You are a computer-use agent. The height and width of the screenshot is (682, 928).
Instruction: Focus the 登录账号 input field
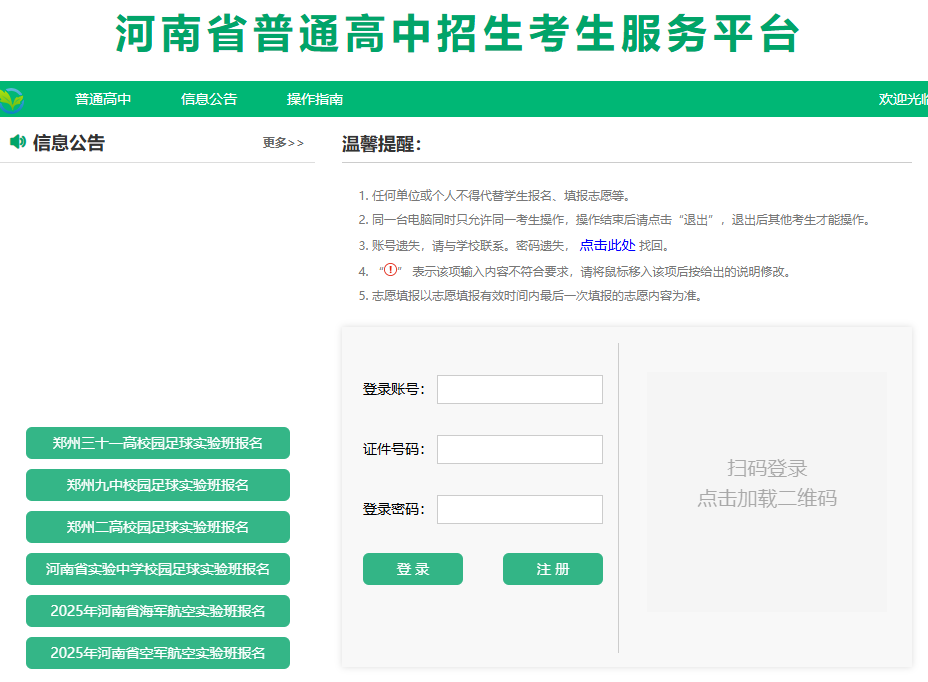[x=520, y=390]
